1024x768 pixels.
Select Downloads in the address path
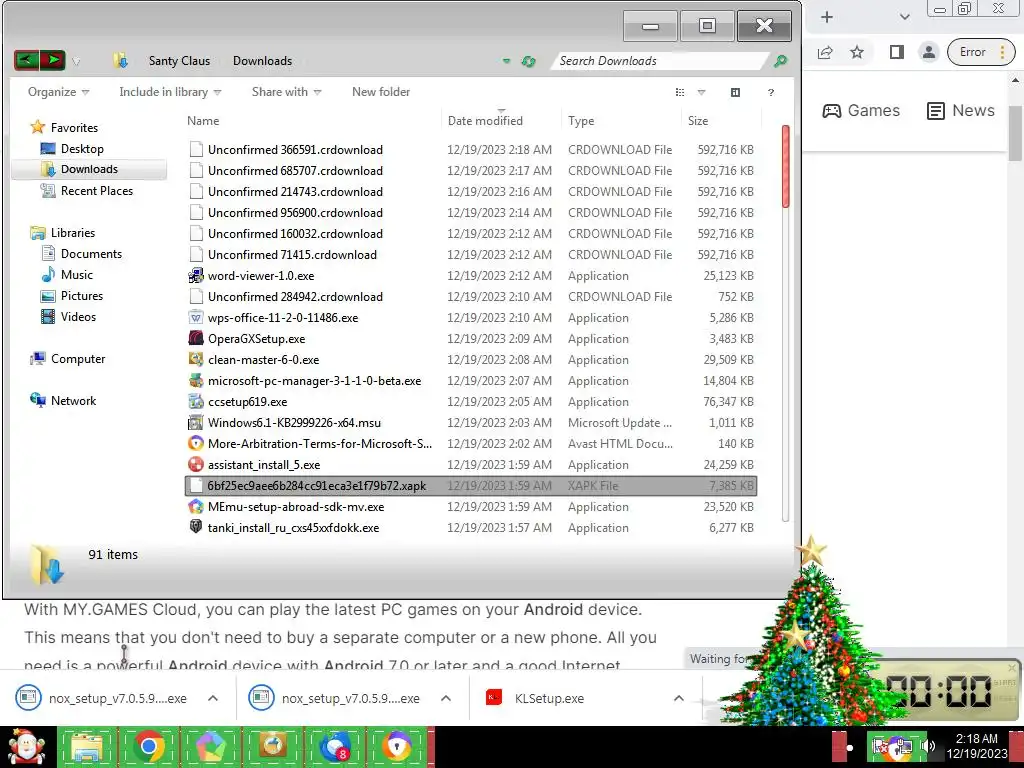point(263,61)
